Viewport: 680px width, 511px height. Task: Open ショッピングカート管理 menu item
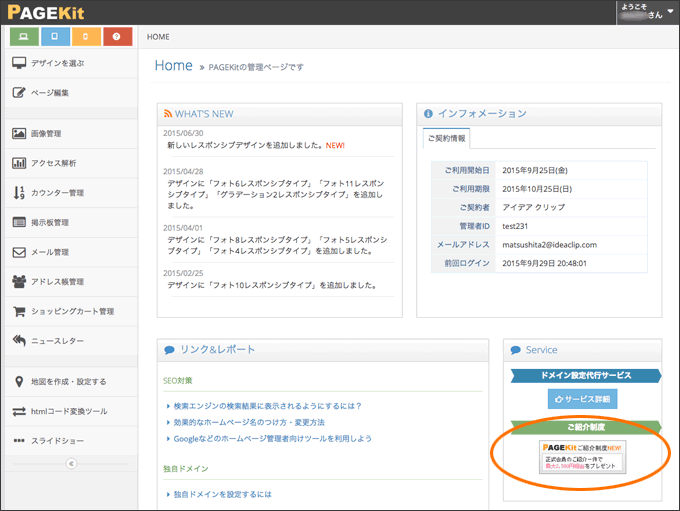[72, 311]
